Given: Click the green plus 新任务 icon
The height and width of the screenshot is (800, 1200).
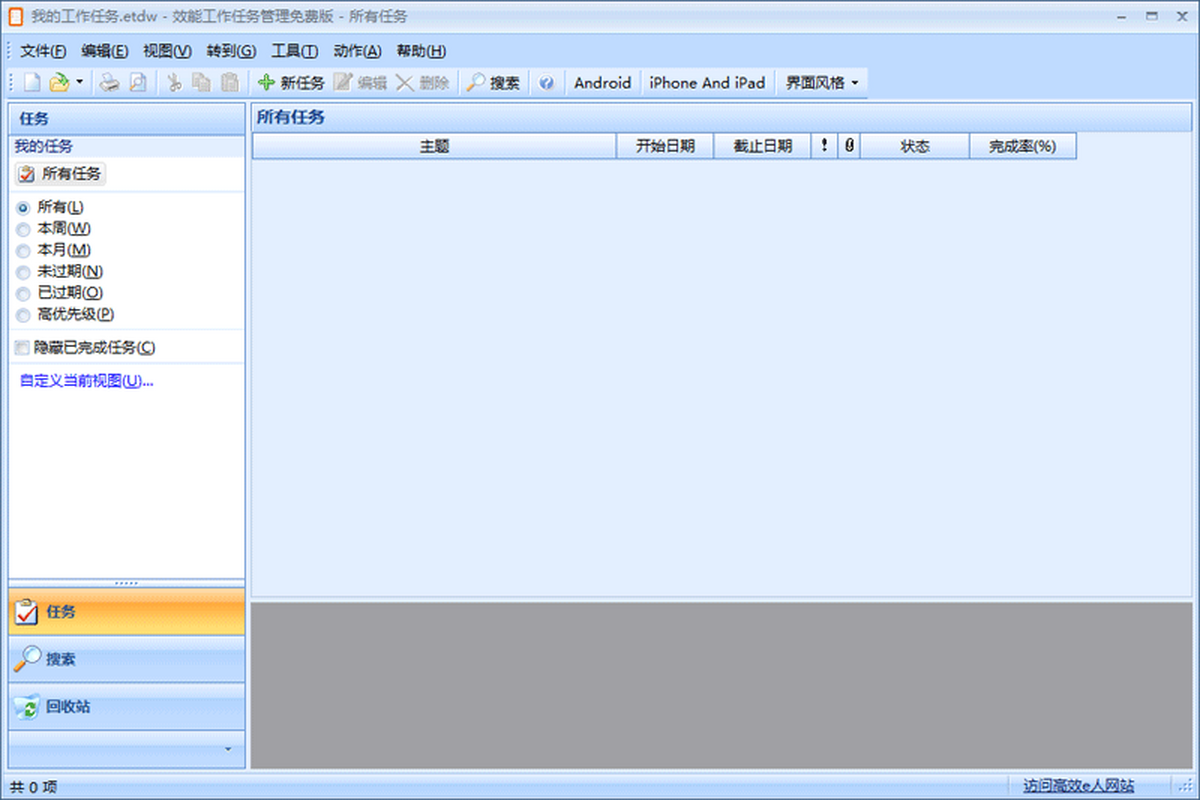Looking at the screenshot, I should click(x=266, y=83).
